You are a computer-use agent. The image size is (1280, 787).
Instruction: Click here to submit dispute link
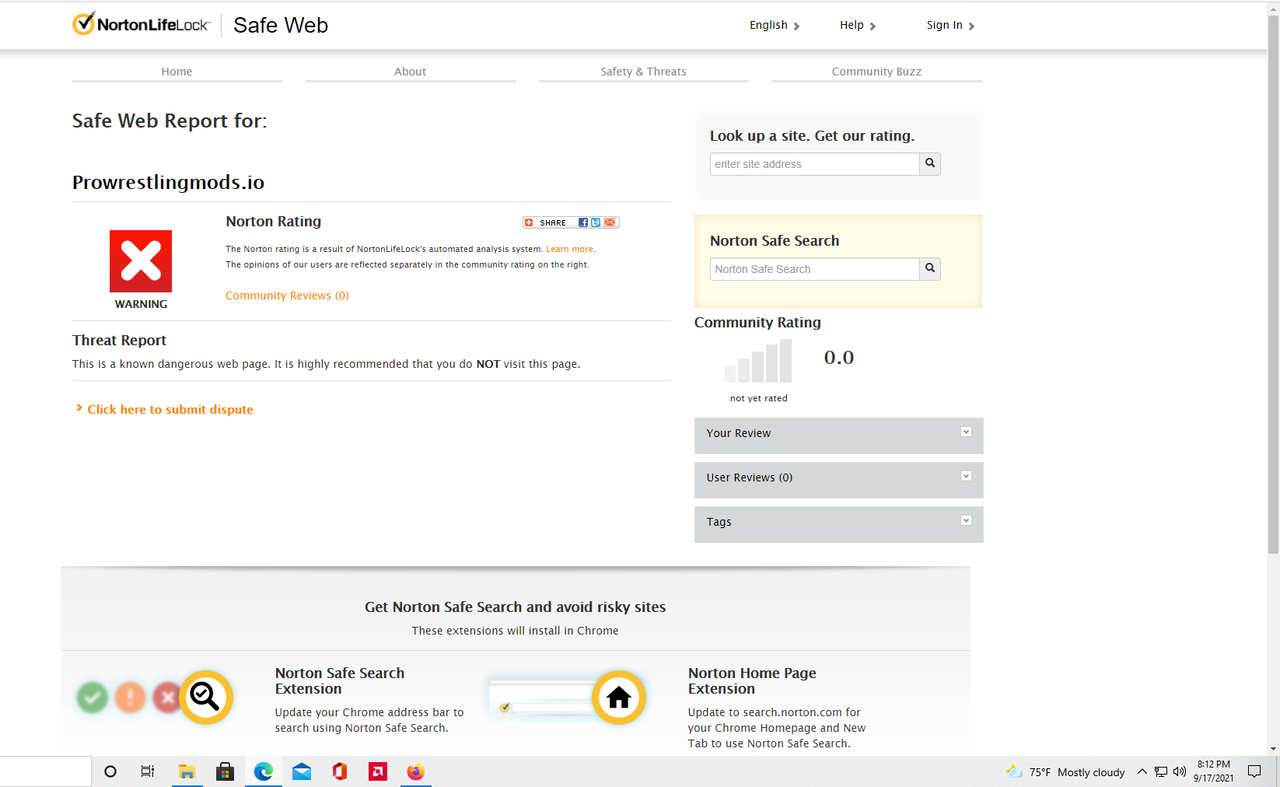170,409
